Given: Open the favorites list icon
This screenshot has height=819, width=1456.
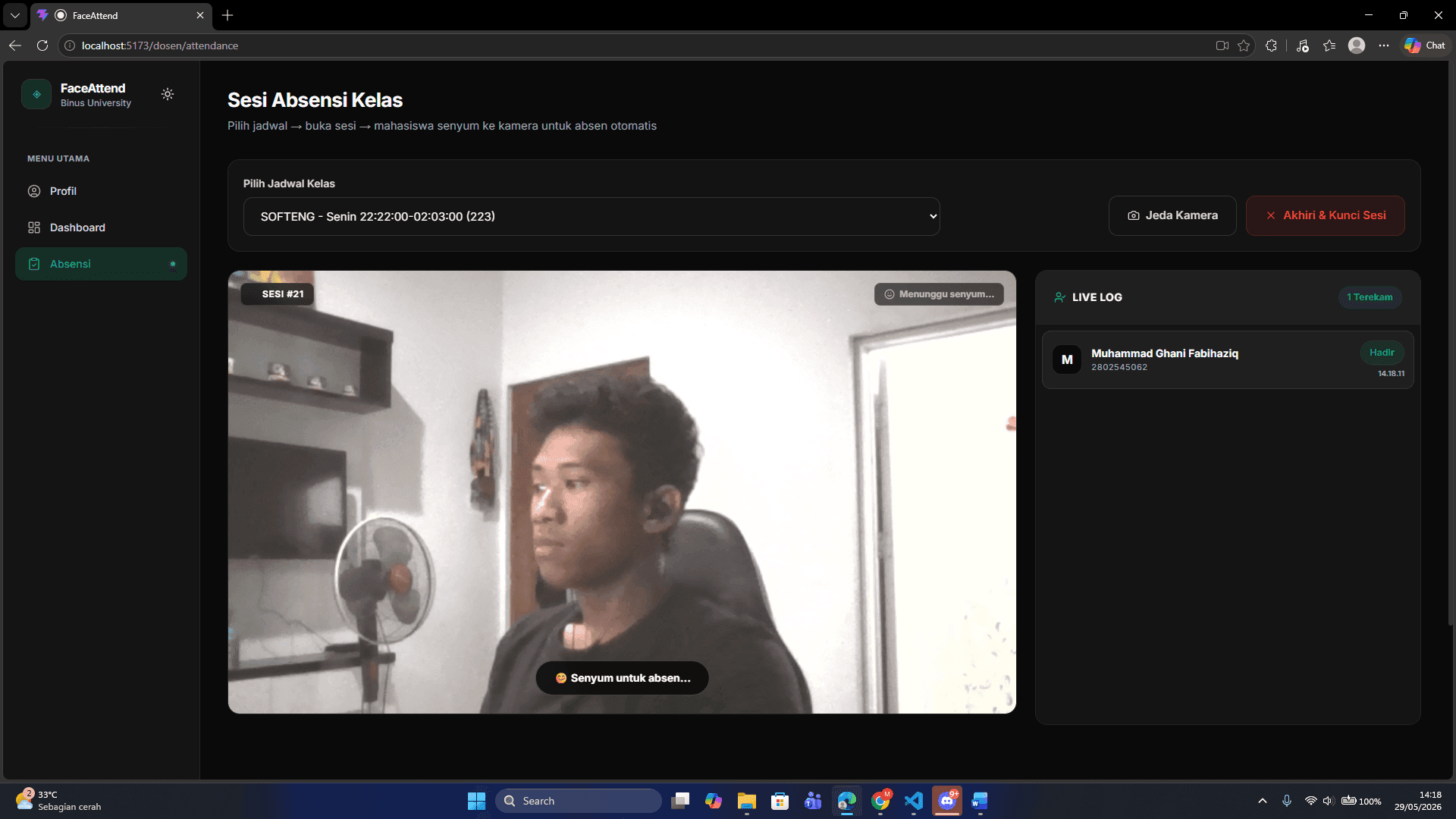Looking at the screenshot, I should (1329, 45).
